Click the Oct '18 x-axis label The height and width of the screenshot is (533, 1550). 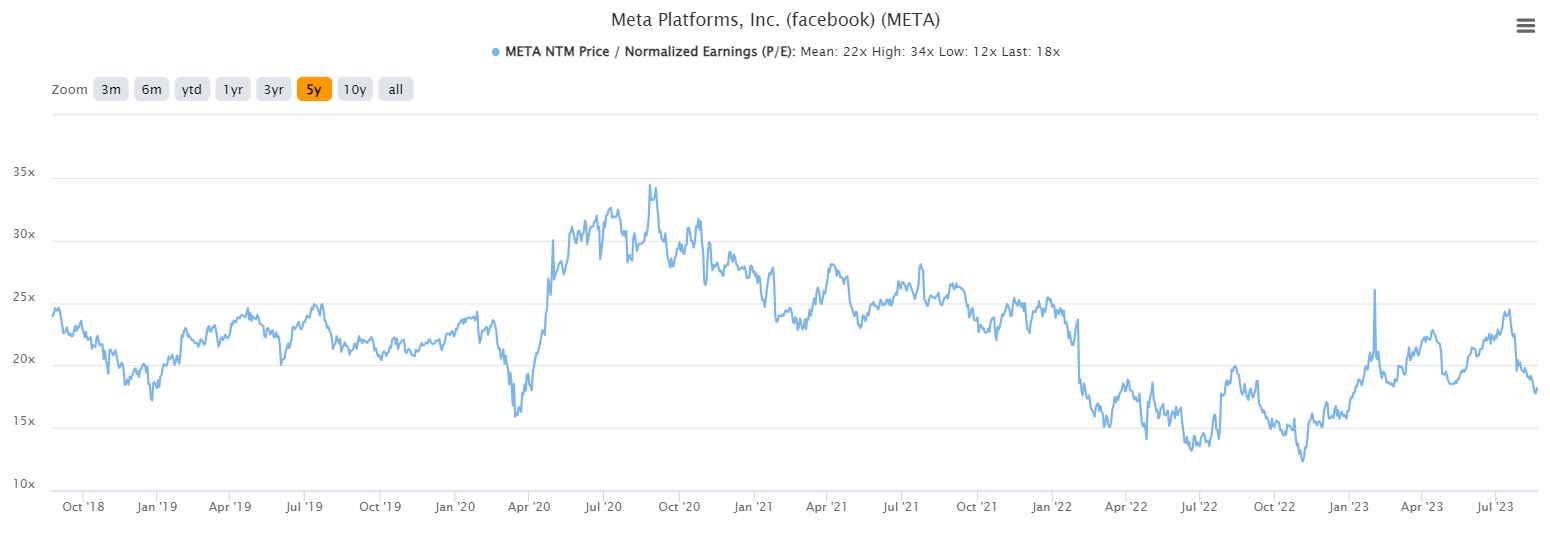(83, 508)
